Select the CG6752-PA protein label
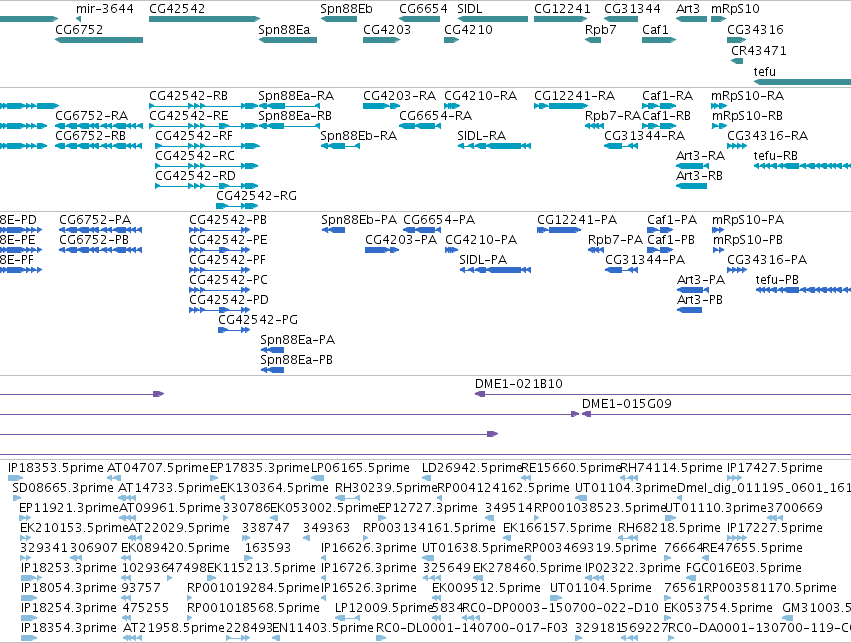 point(95,220)
